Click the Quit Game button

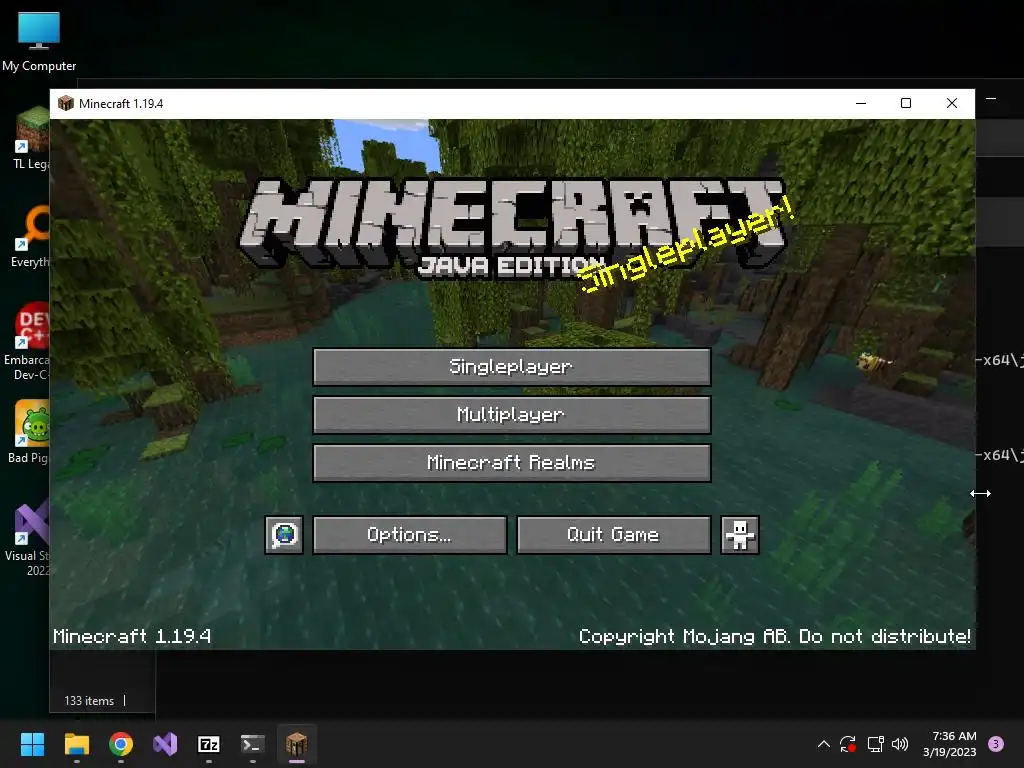[x=613, y=535]
